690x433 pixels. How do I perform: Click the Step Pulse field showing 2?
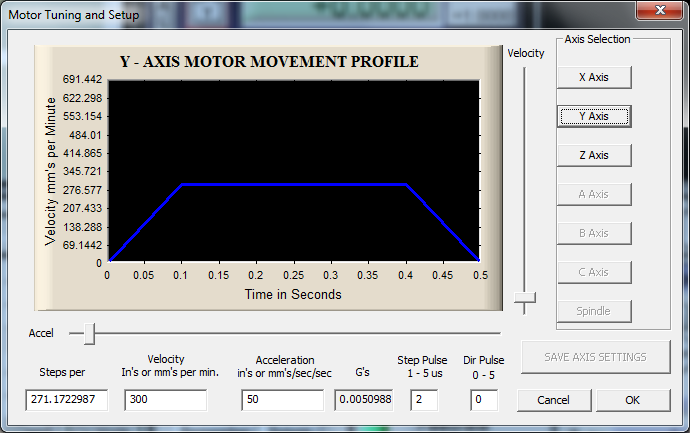tap(424, 400)
